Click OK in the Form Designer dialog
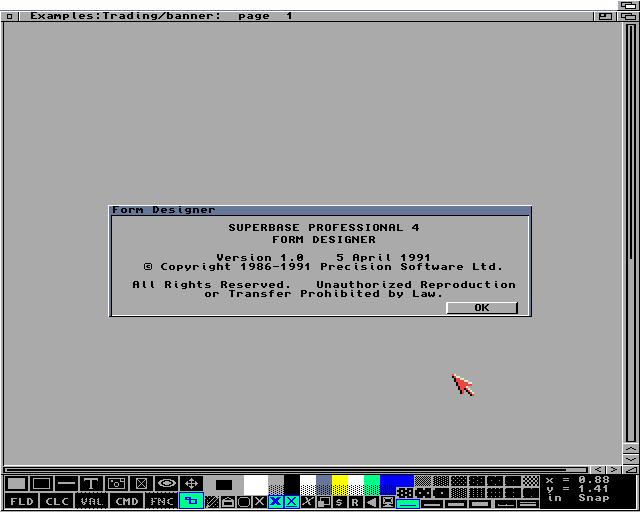 point(482,307)
